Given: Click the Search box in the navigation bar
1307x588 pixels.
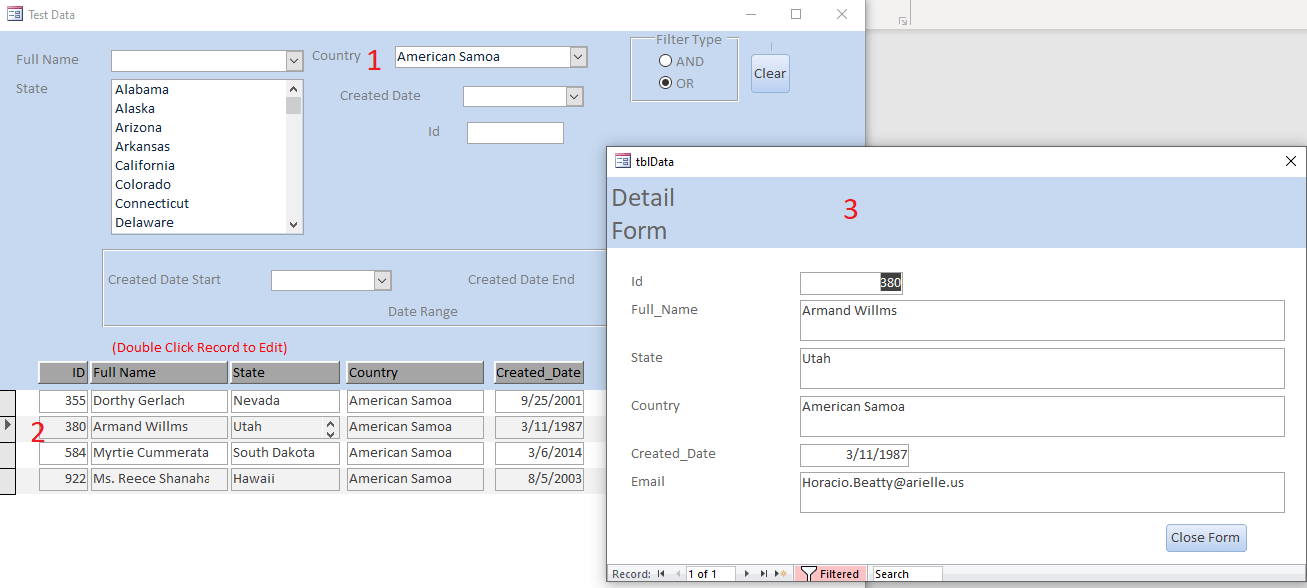Looking at the screenshot, I should coord(905,573).
